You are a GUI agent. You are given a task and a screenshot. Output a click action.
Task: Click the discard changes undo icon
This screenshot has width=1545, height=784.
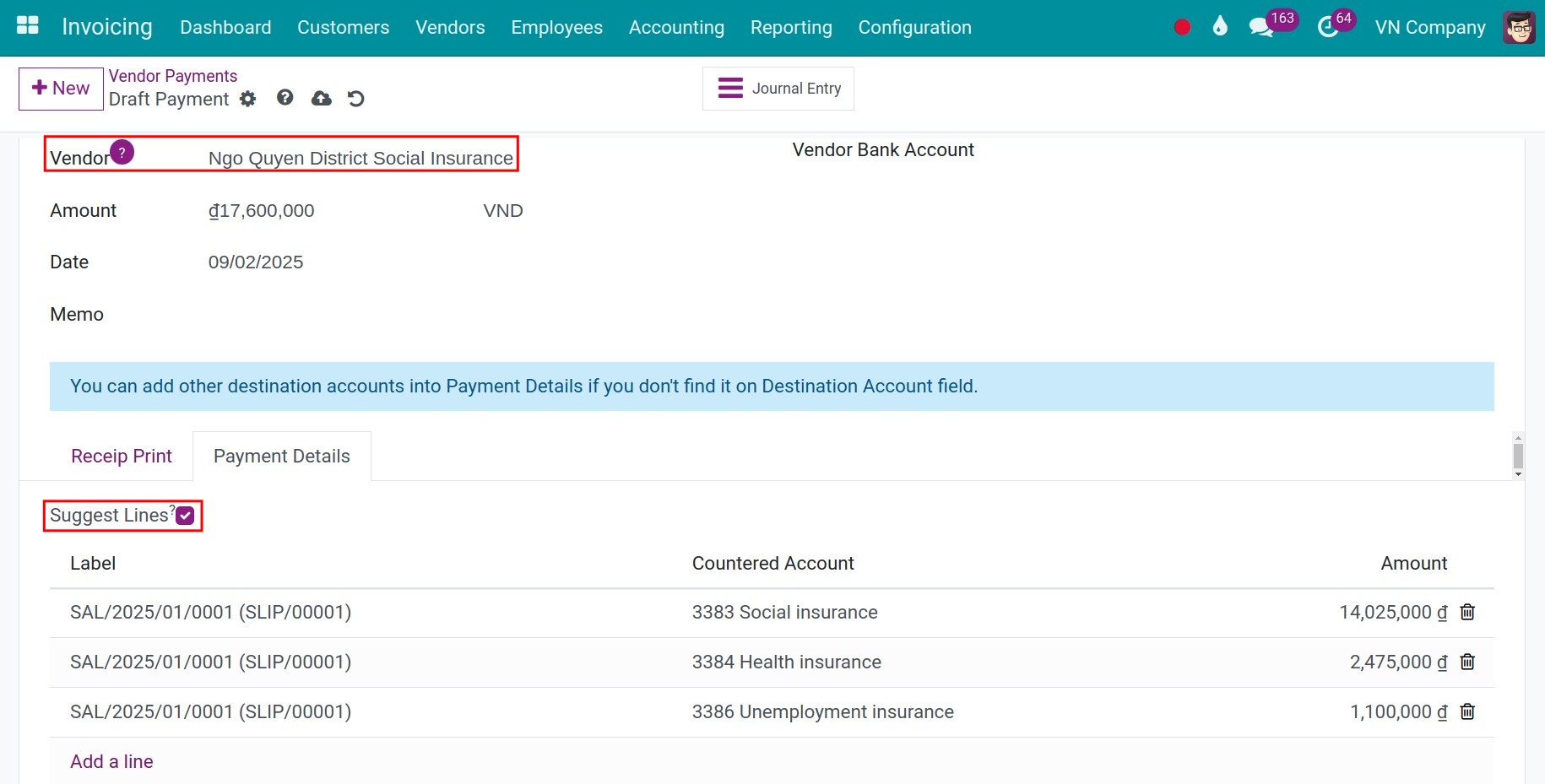tap(356, 99)
